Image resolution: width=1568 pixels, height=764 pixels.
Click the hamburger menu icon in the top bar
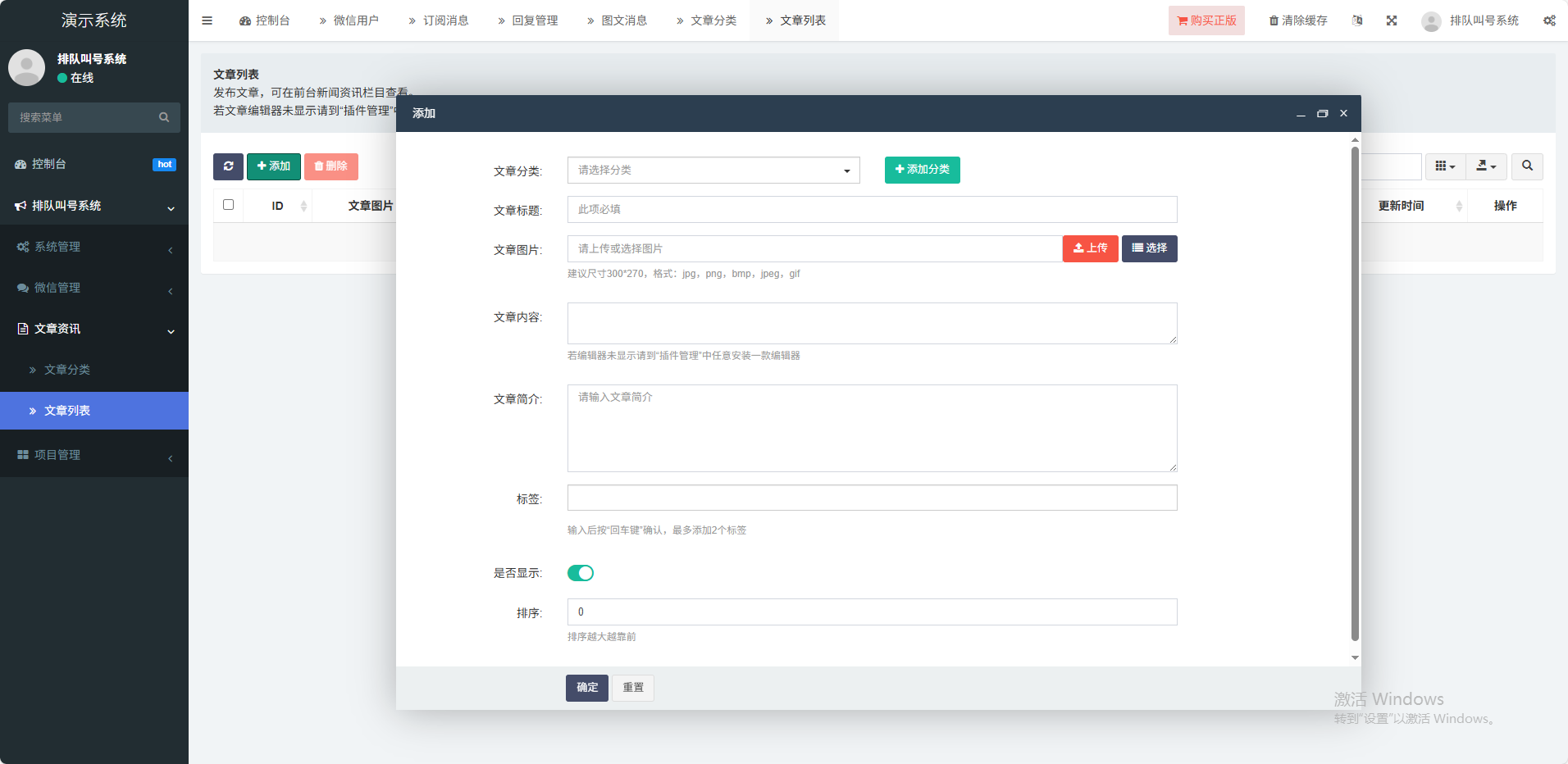tap(207, 20)
